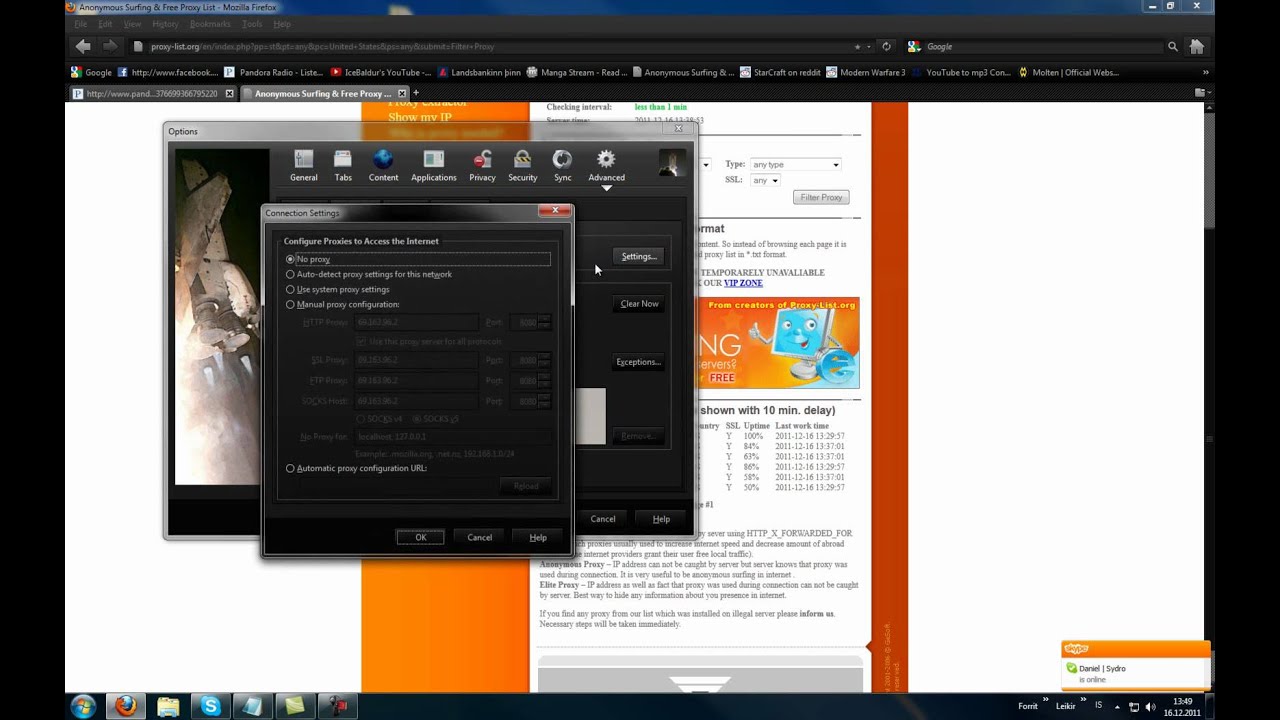
Task: Reload the page from the address bar
Action: click(886, 46)
